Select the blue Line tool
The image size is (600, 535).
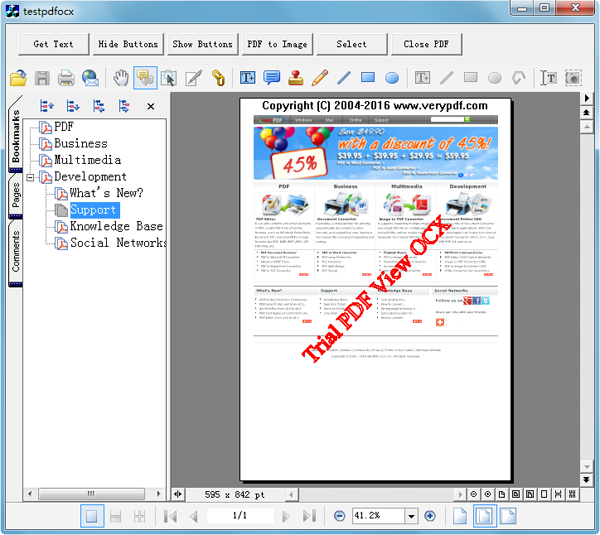pyautogui.click(x=344, y=78)
